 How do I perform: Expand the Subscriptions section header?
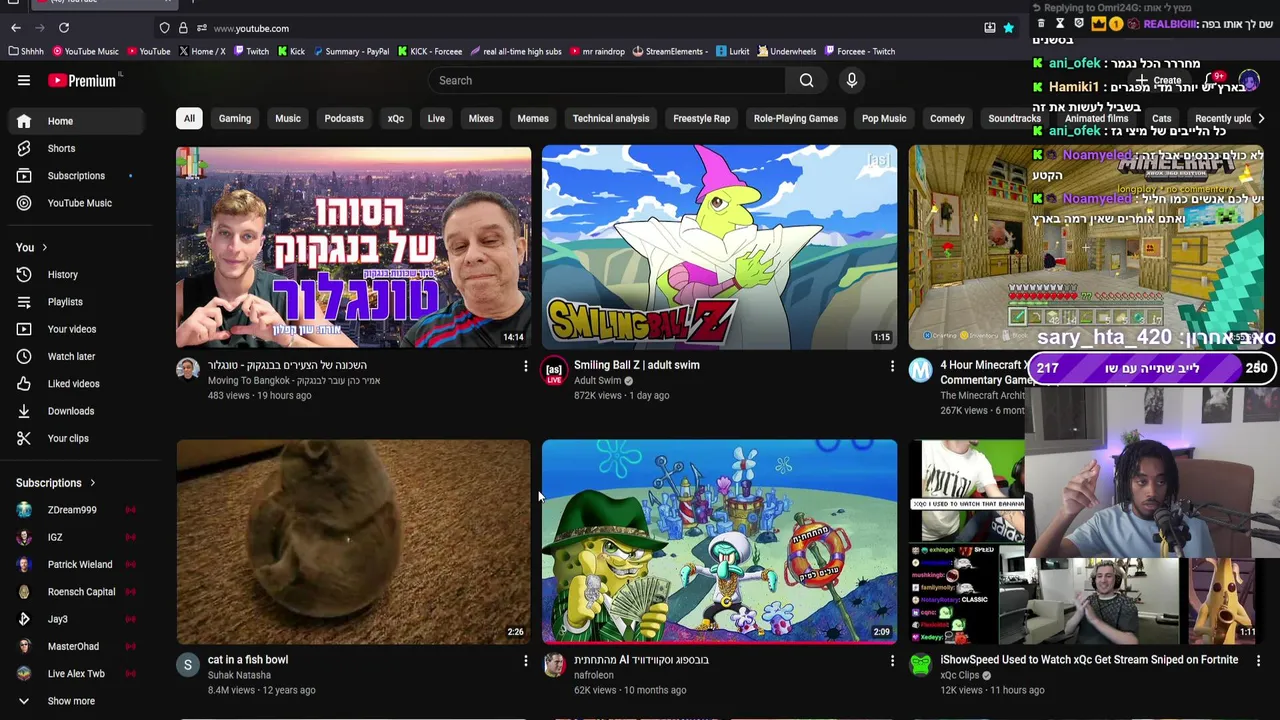click(56, 483)
